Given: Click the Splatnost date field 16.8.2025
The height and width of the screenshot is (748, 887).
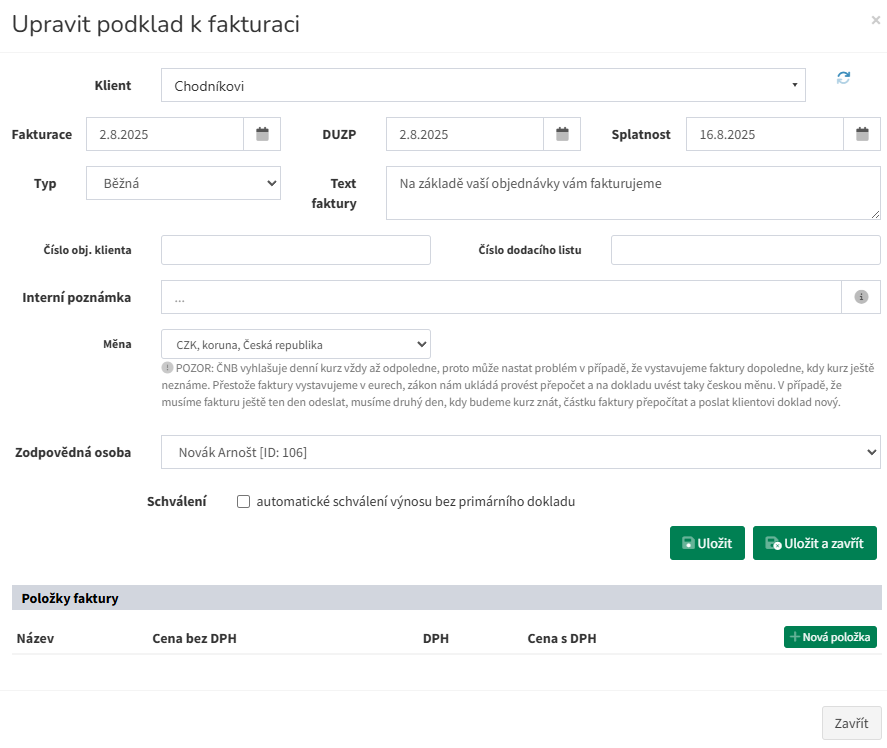Looking at the screenshot, I should point(764,134).
